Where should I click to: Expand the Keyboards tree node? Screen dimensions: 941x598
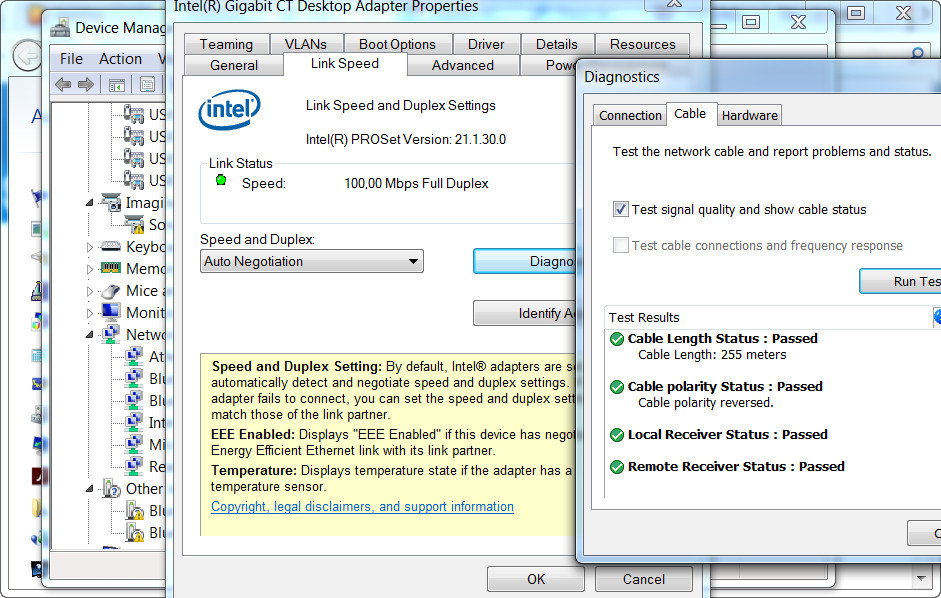89,247
